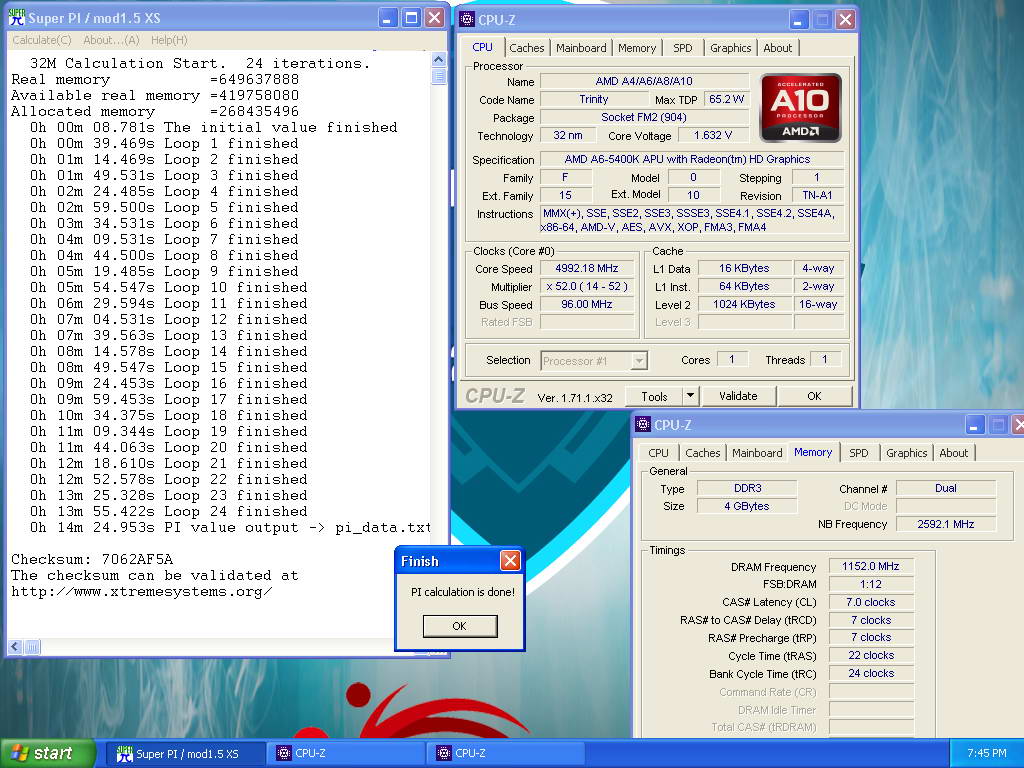Image resolution: width=1024 pixels, height=768 pixels.
Task: Click the Bus Speed 96.00 MHz field
Action: (x=586, y=304)
